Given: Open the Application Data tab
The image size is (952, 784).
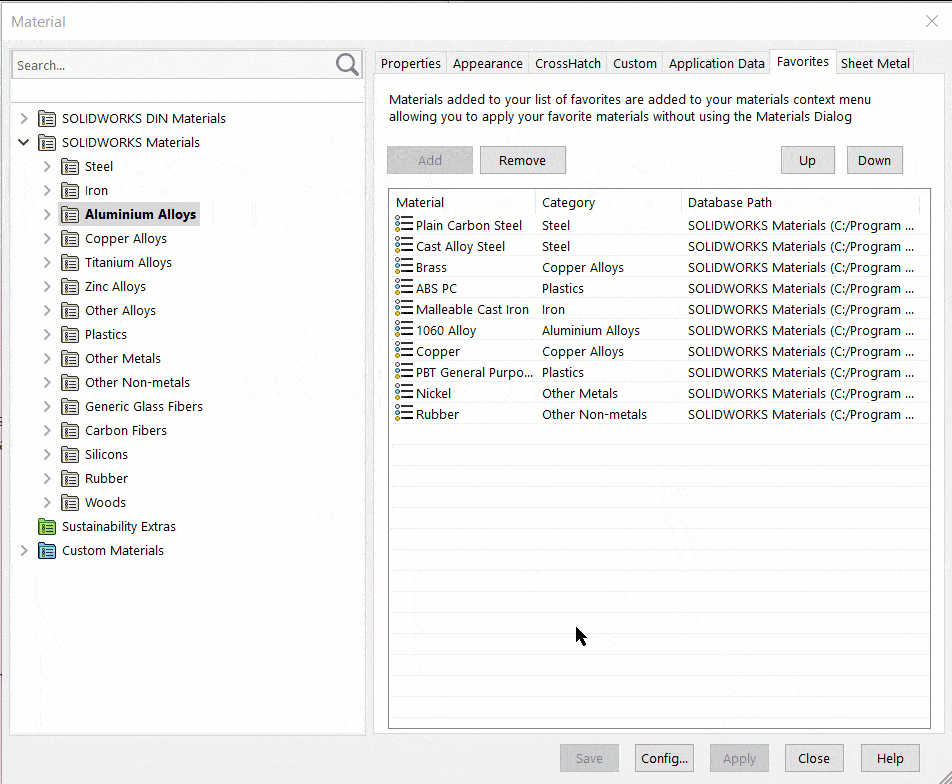Looking at the screenshot, I should coord(716,63).
